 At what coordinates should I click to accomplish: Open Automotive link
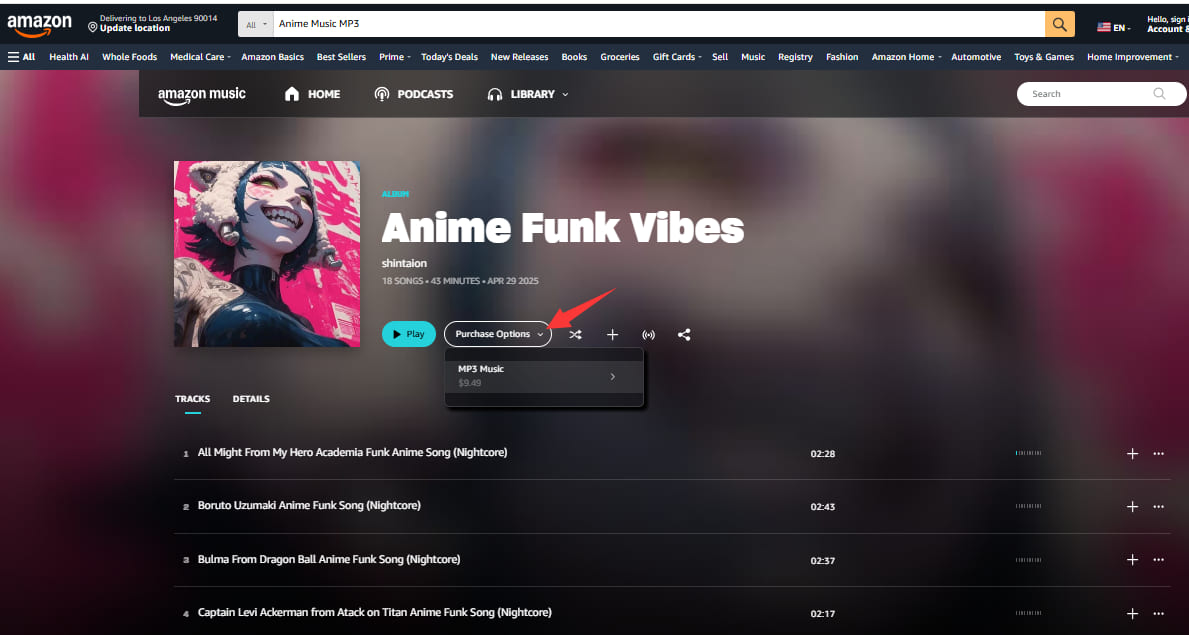pos(976,57)
